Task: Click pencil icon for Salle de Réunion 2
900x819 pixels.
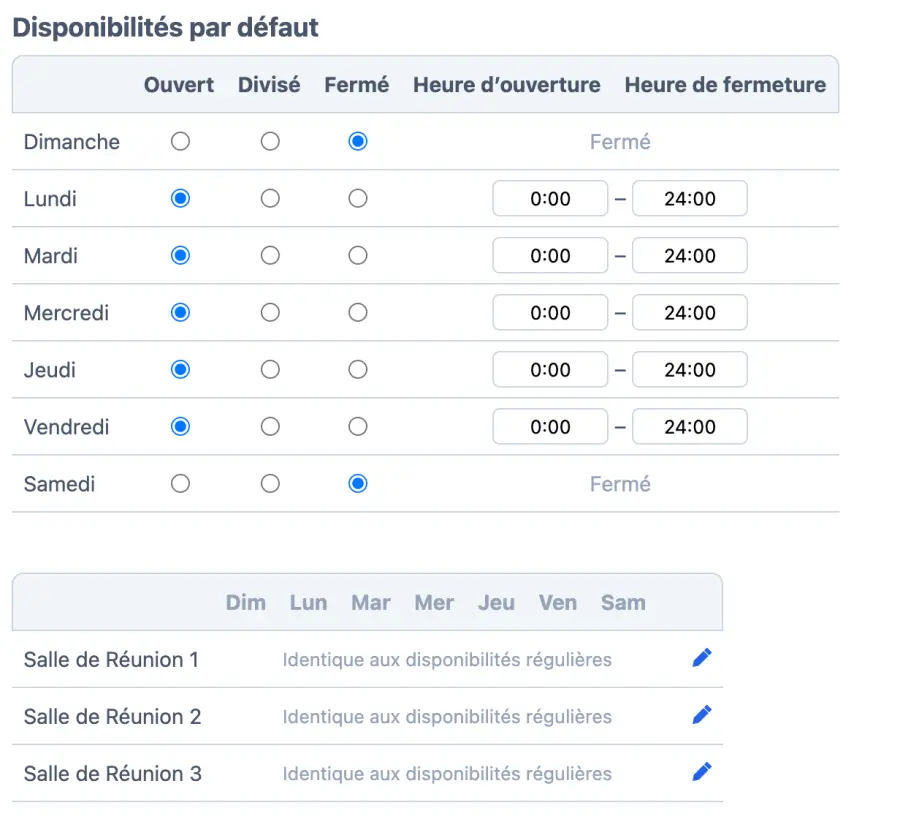Action: click(x=702, y=715)
